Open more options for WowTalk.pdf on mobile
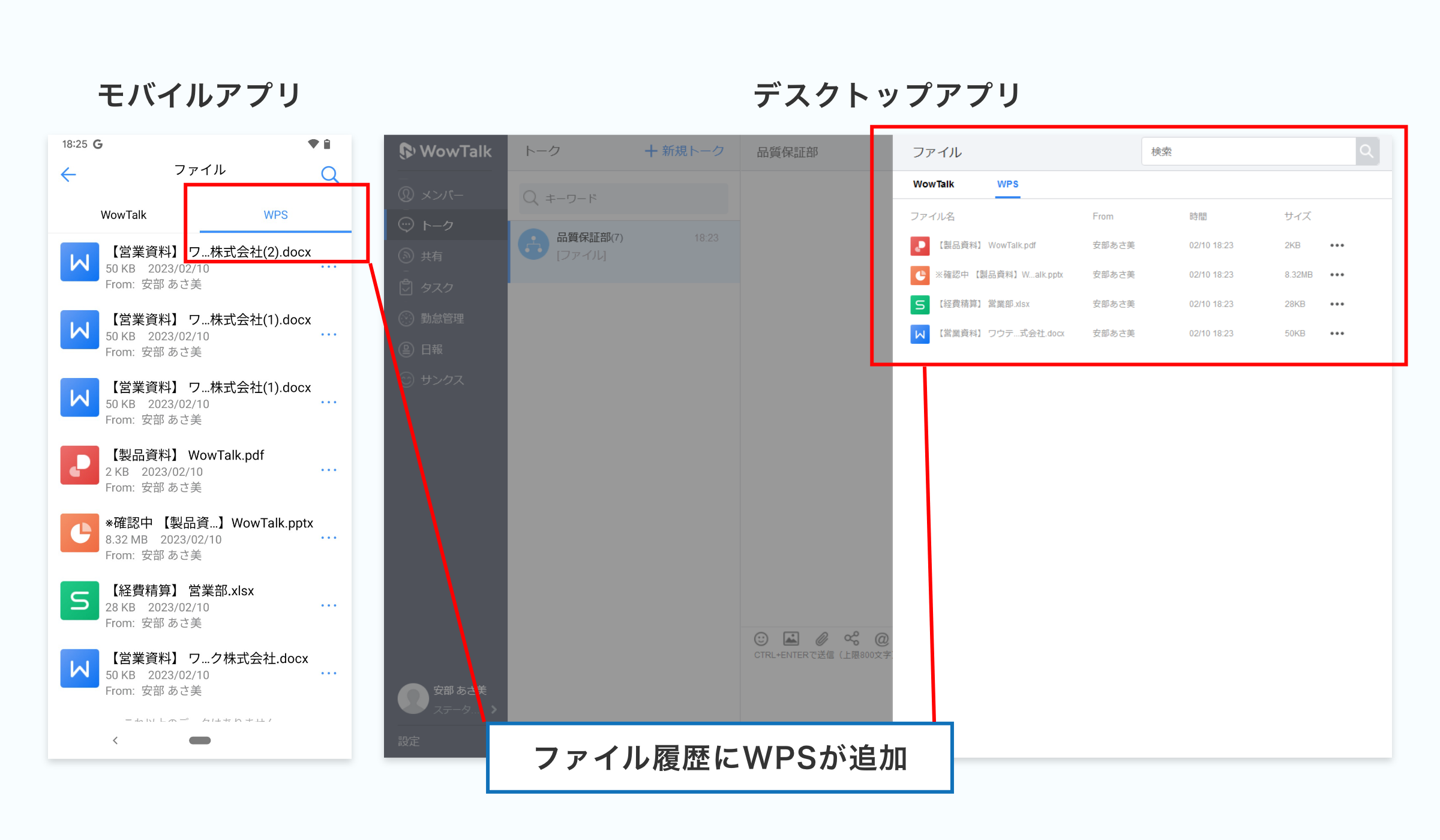 329,470
